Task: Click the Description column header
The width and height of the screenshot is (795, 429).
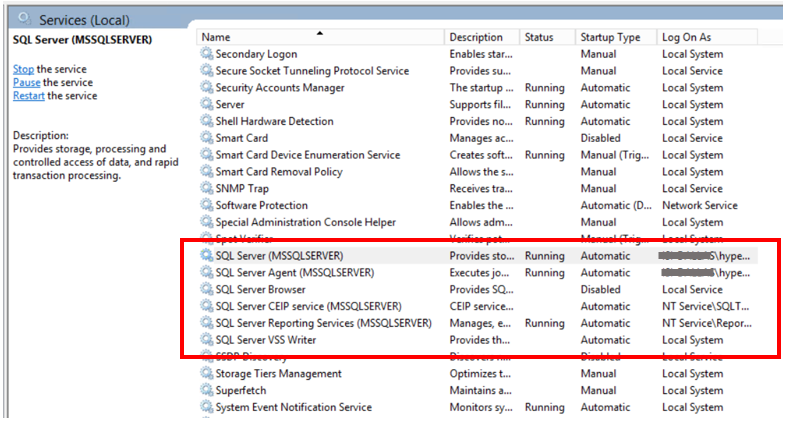Action: click(482, 37)
